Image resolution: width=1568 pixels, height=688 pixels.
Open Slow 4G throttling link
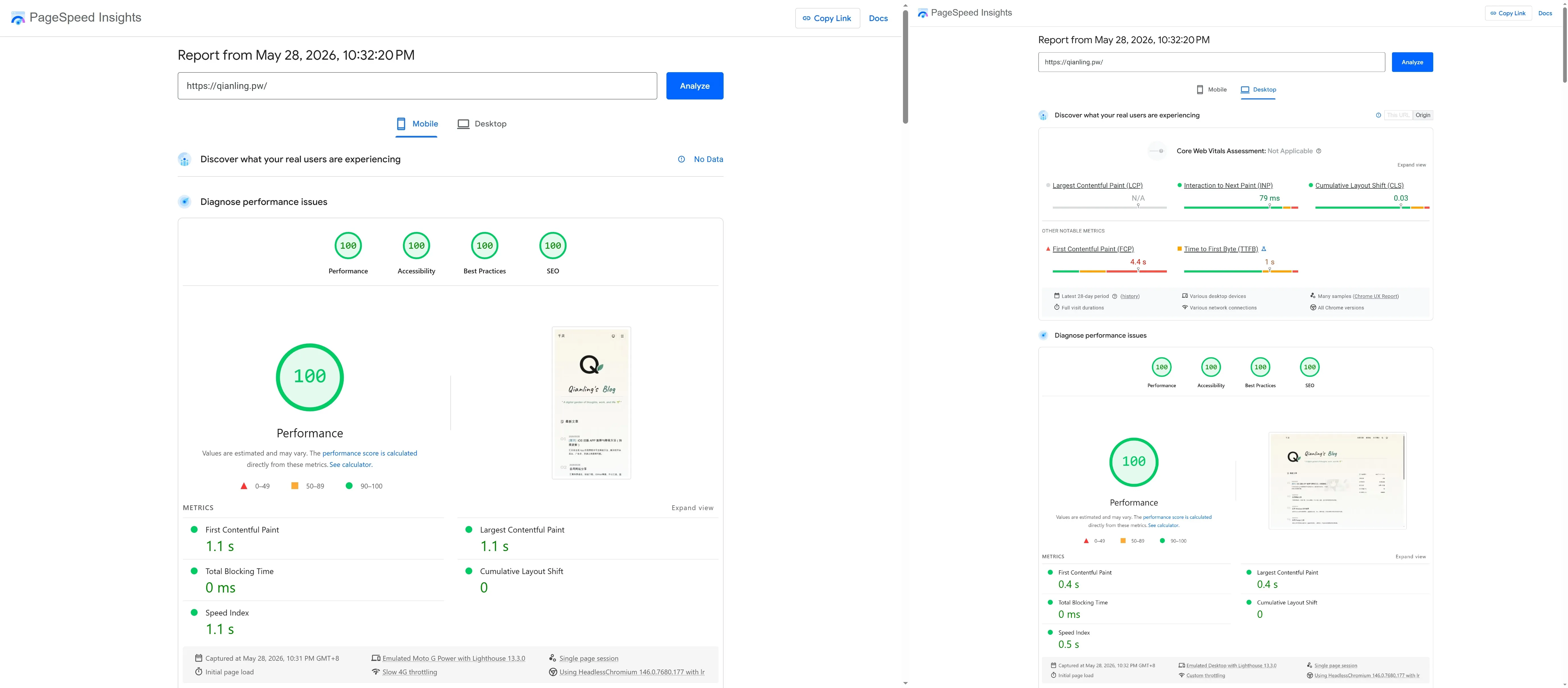pos(410,672)
